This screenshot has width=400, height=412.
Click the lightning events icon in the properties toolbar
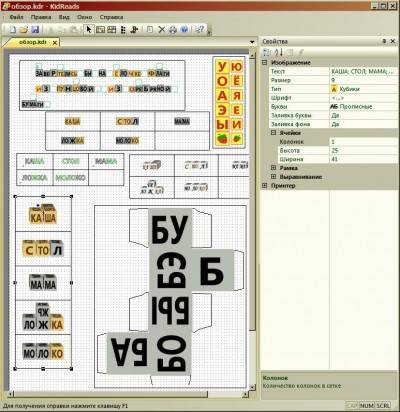(x=301, y=52)
